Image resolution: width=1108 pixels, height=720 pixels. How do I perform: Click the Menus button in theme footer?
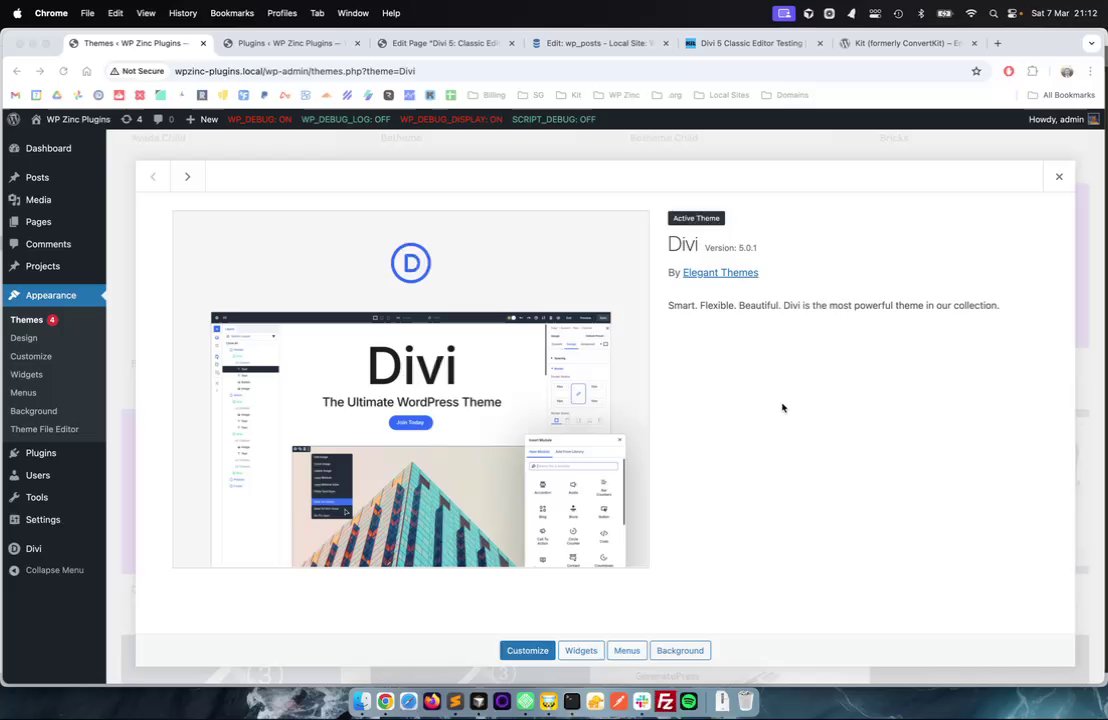coord(627,651)
